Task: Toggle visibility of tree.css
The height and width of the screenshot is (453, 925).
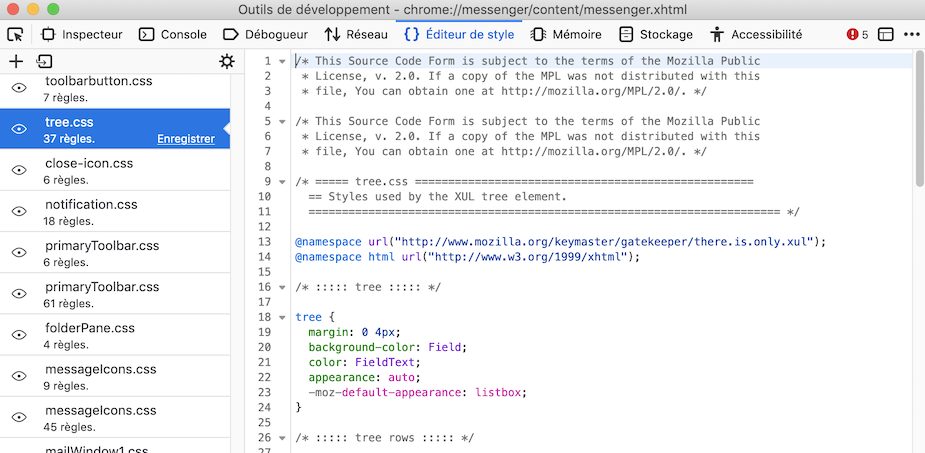Action: coord(19,129)
